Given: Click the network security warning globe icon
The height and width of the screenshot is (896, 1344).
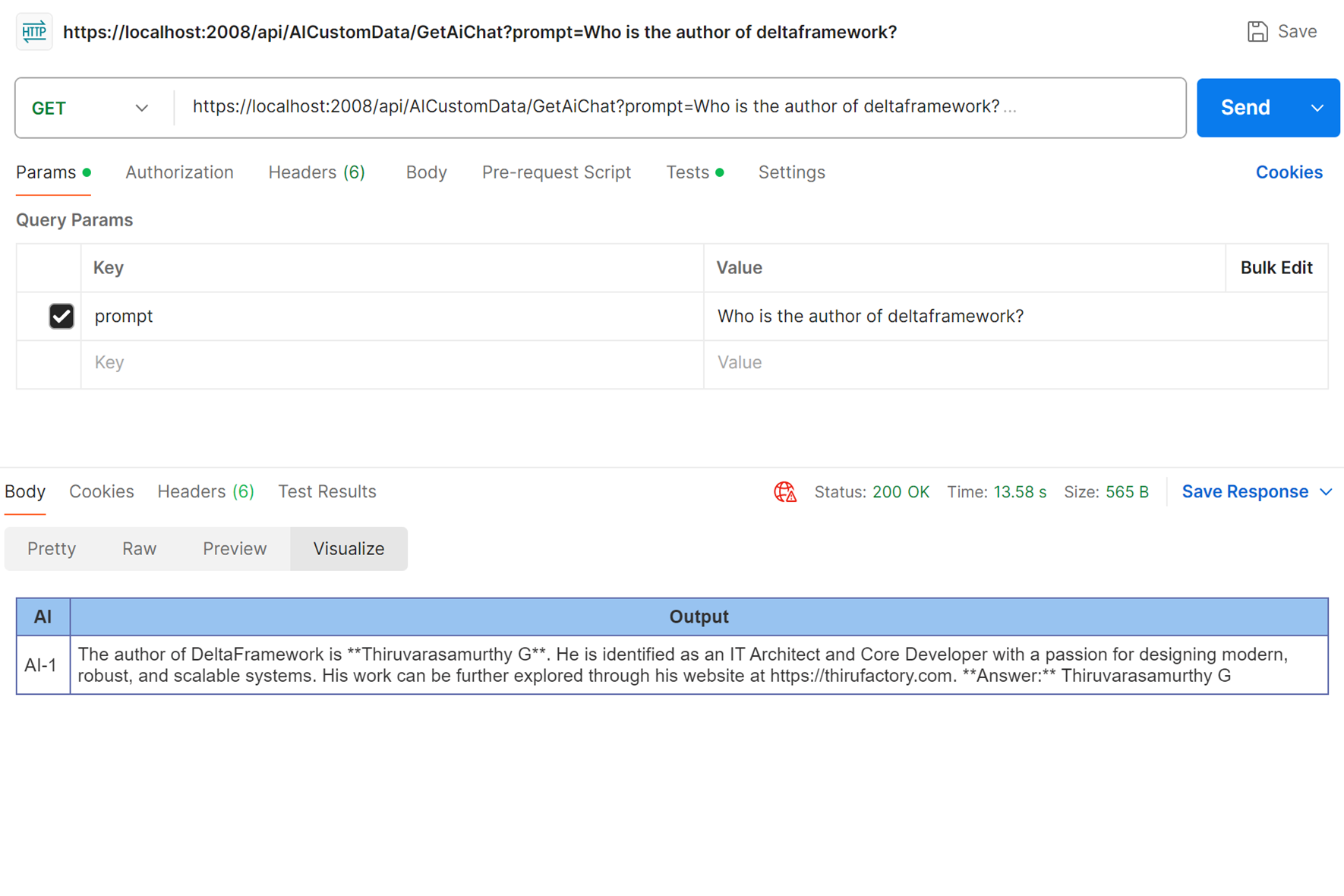Looking at the screenshot, I should coord(785,492).
